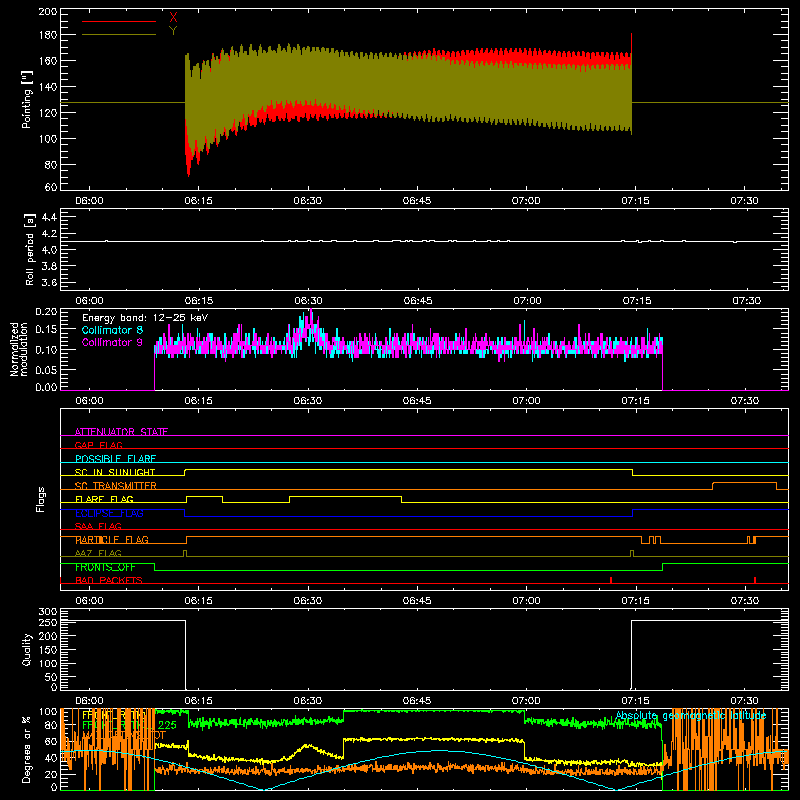Click the '300' quality tick
Image resolution: width=800 pixels, height=800 pixels.
click(x=48, y=612)
